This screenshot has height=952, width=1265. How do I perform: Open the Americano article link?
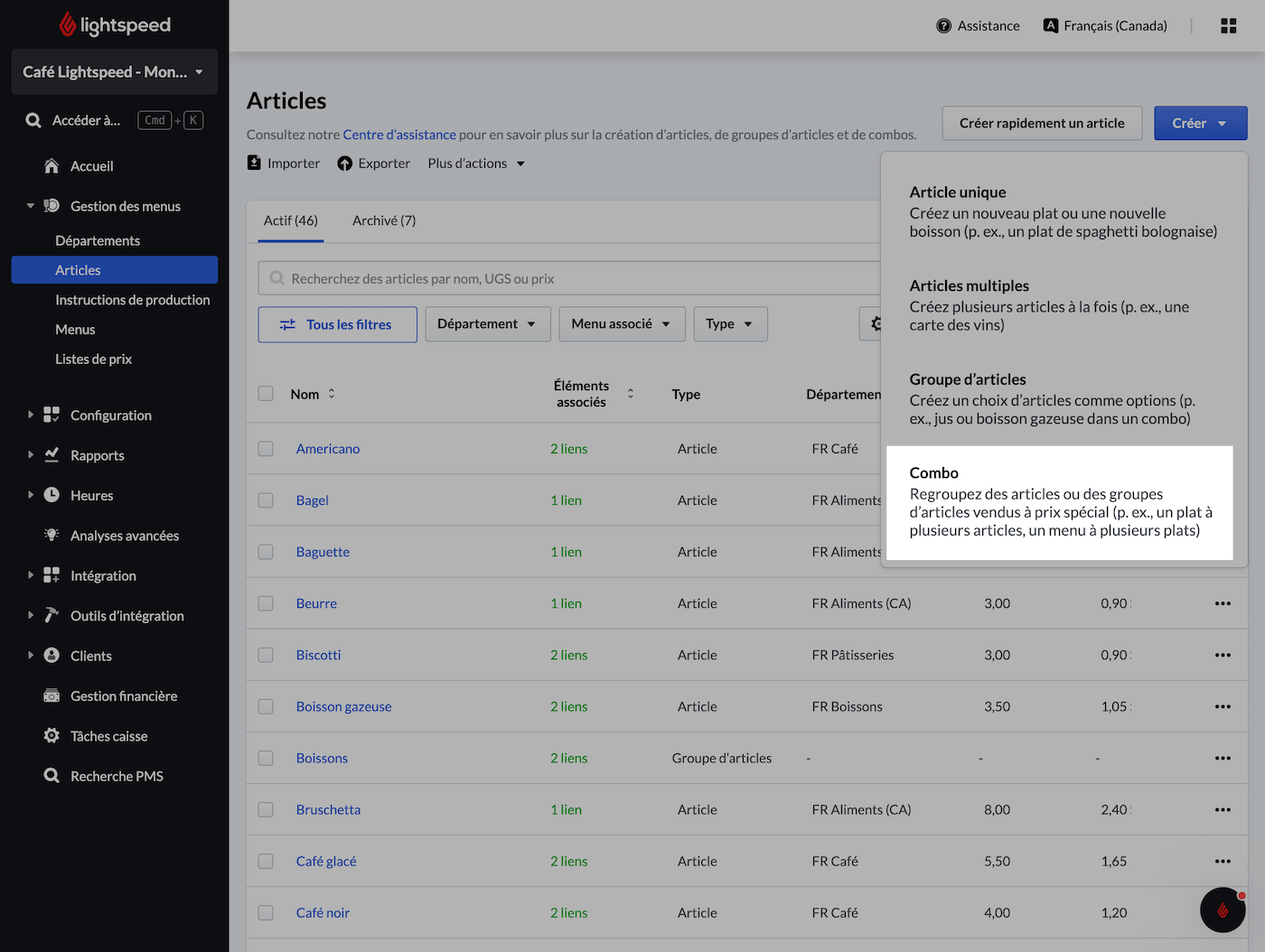click(328, 449)
